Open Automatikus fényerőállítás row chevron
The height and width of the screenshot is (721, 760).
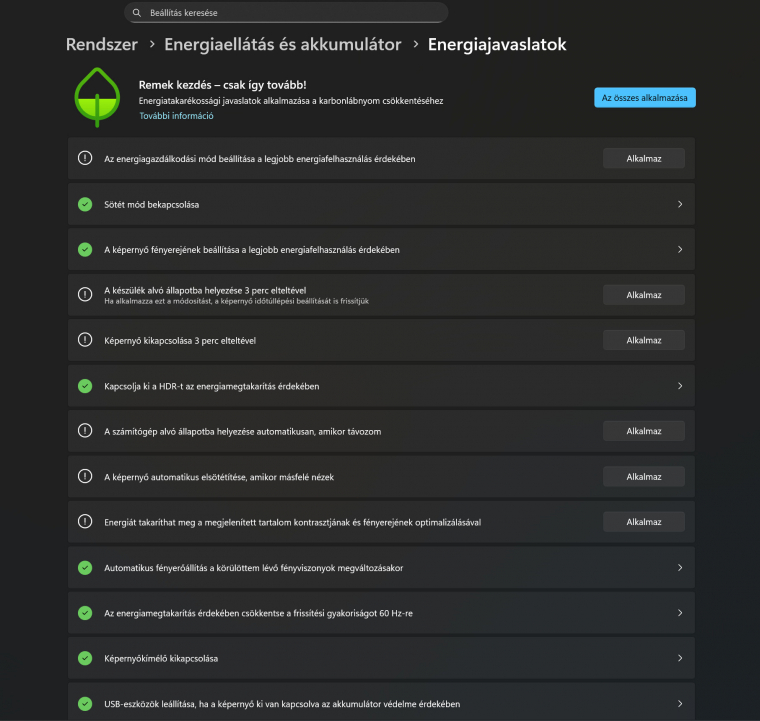pos(680,567)
